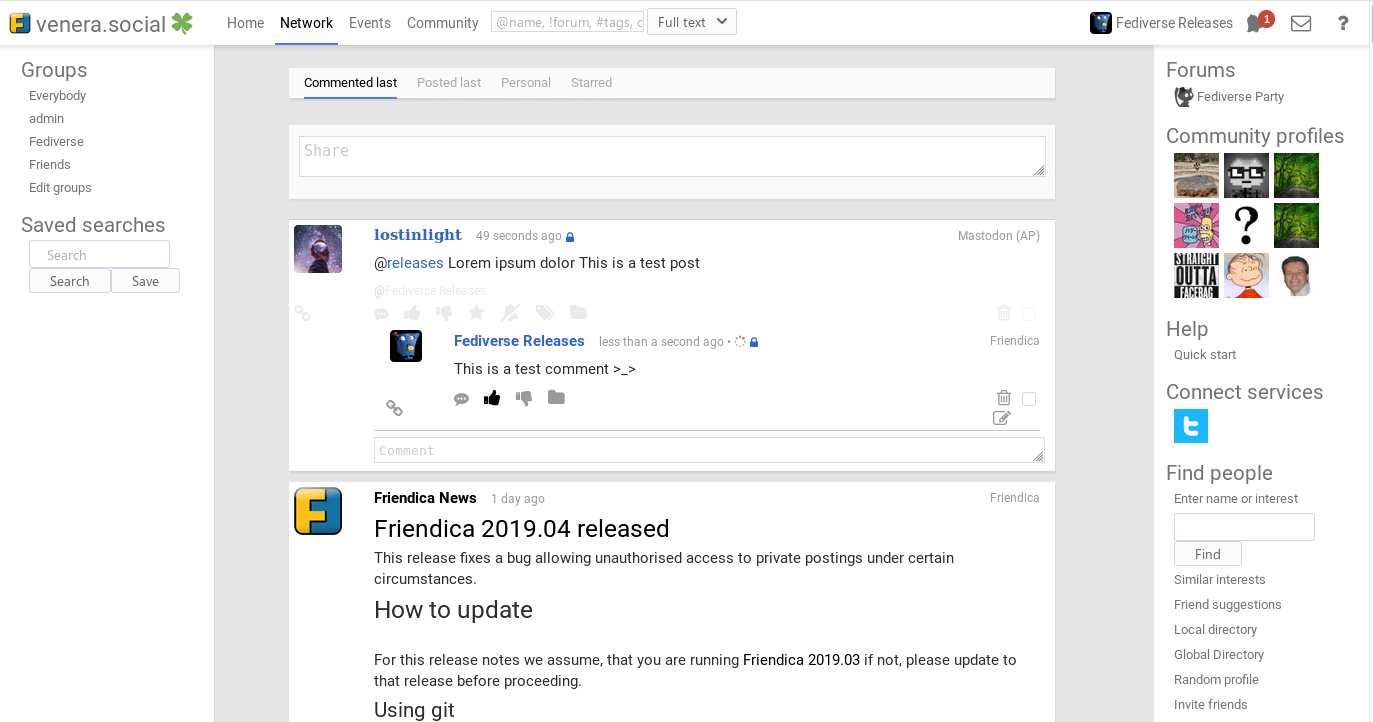The width and height of the screenshot is (1373, 722).
Task: Click the Save search button
Action: [145, 281]
